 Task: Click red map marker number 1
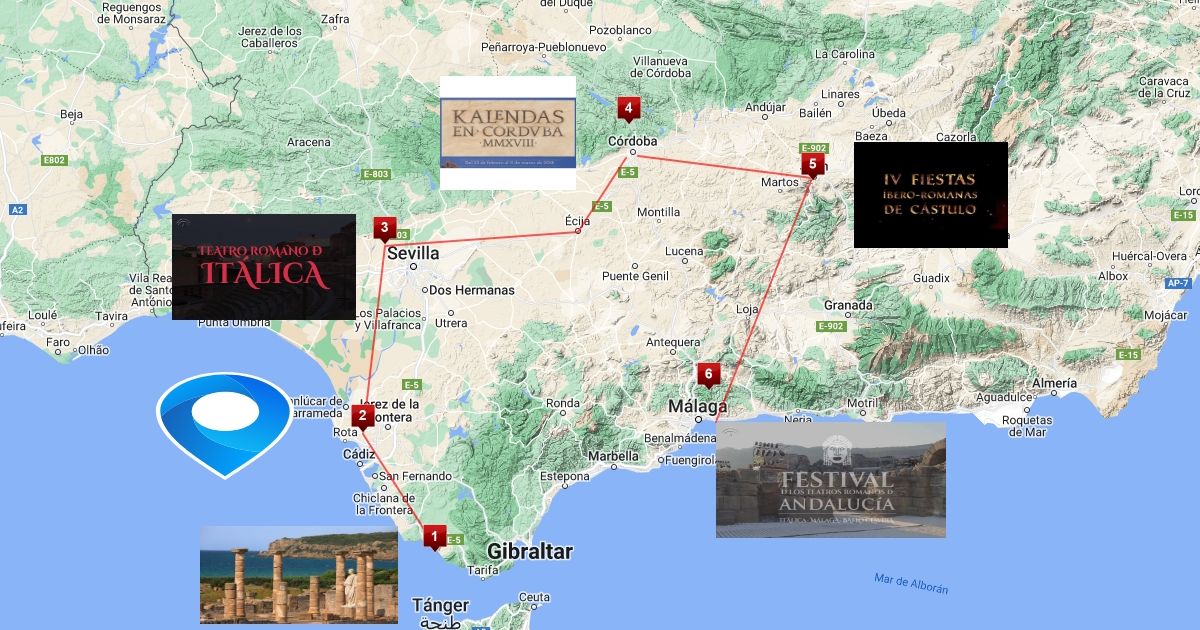(433, 537)
